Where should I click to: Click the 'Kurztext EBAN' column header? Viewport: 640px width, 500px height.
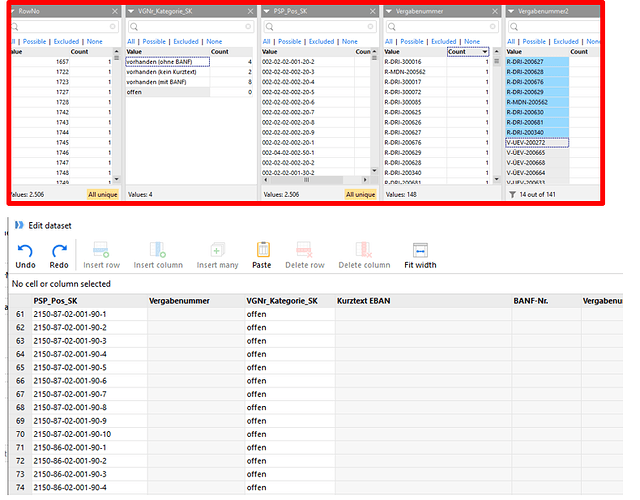tap(366, 300)
